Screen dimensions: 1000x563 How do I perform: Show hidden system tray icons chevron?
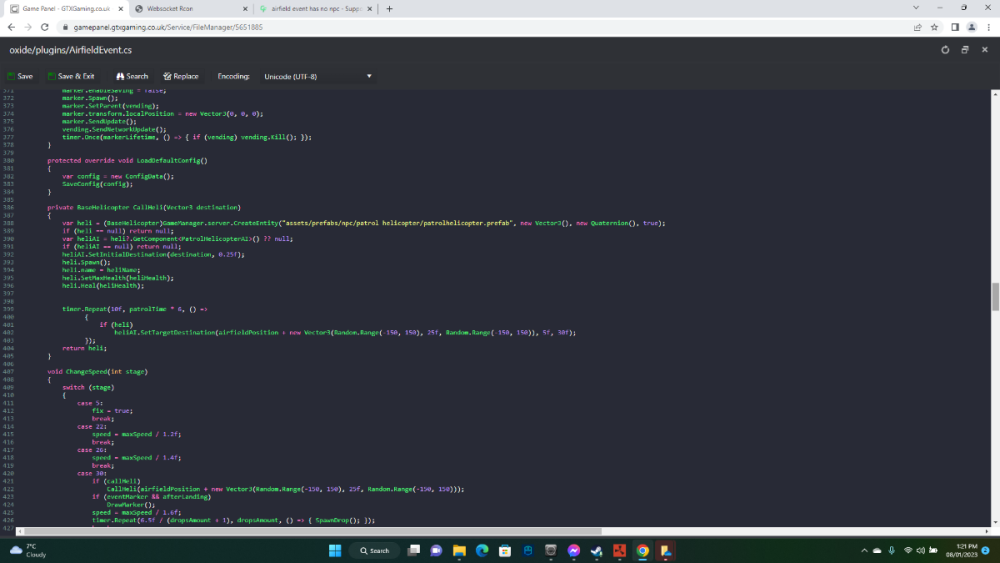864,550
